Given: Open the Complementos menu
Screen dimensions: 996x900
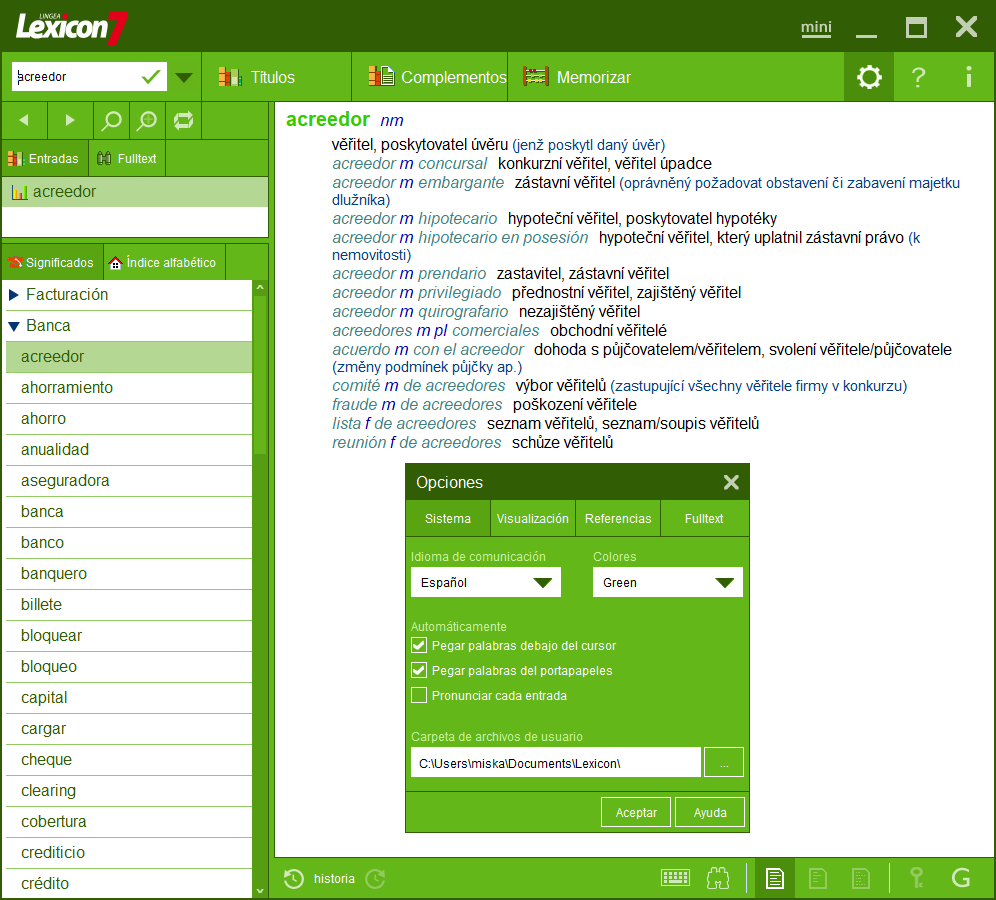Looking at the screenshot, I should coord(429,77).
